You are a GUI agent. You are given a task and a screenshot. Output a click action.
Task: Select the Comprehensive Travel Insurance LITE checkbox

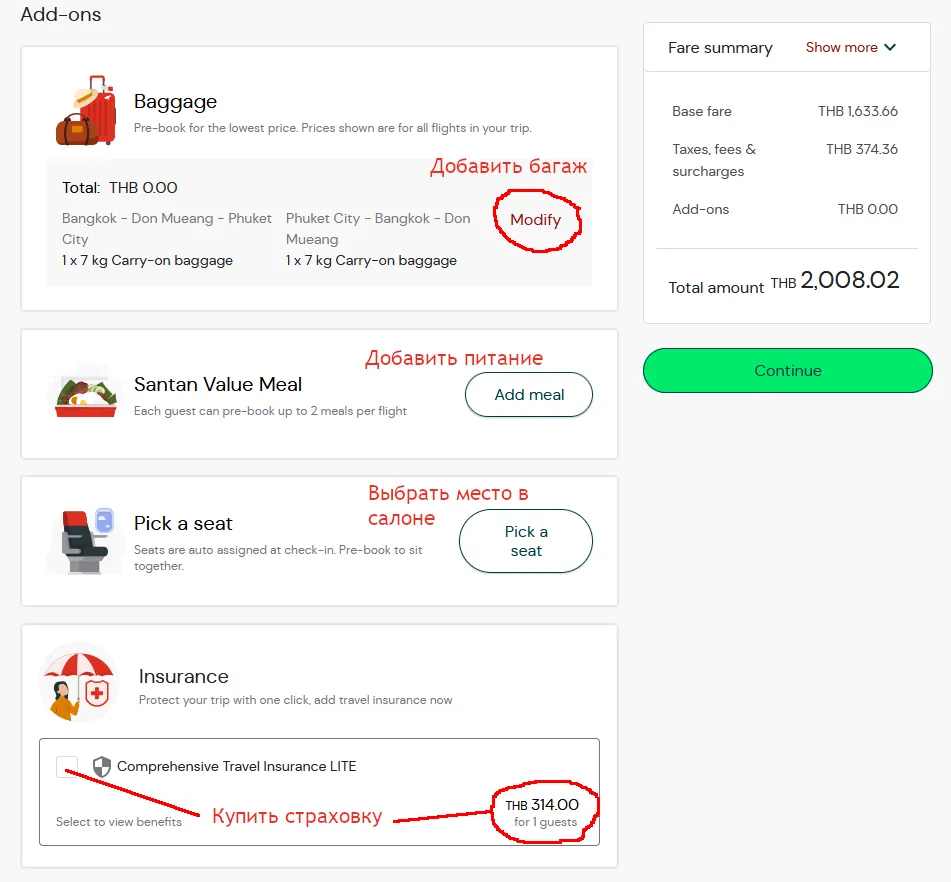click(66, 765)
